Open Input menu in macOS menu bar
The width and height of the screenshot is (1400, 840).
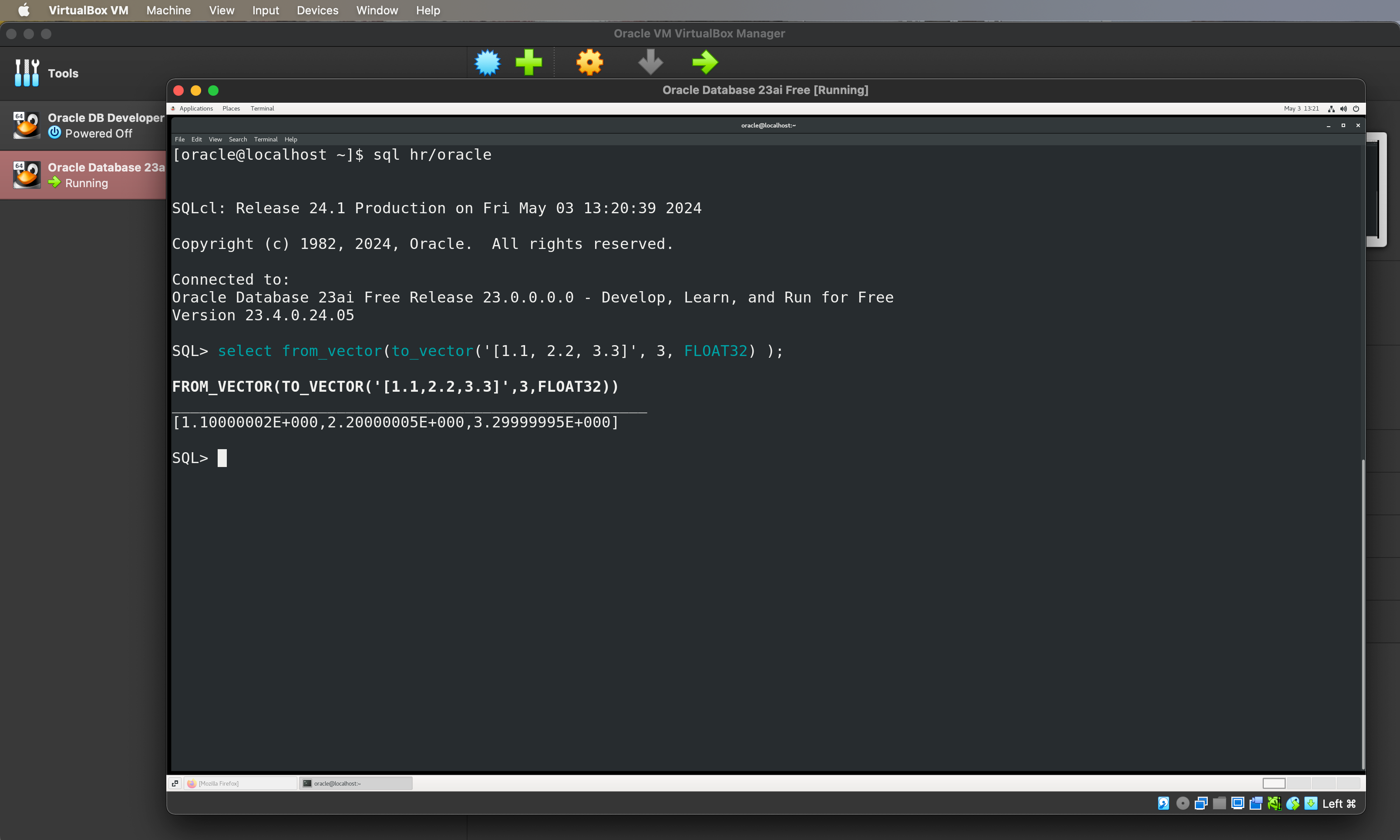(266, 10)
